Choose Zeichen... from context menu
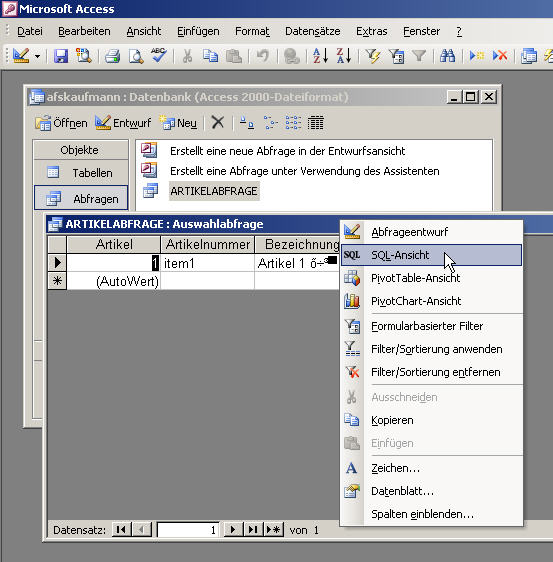Screen dimensions: 553x562 432,468
